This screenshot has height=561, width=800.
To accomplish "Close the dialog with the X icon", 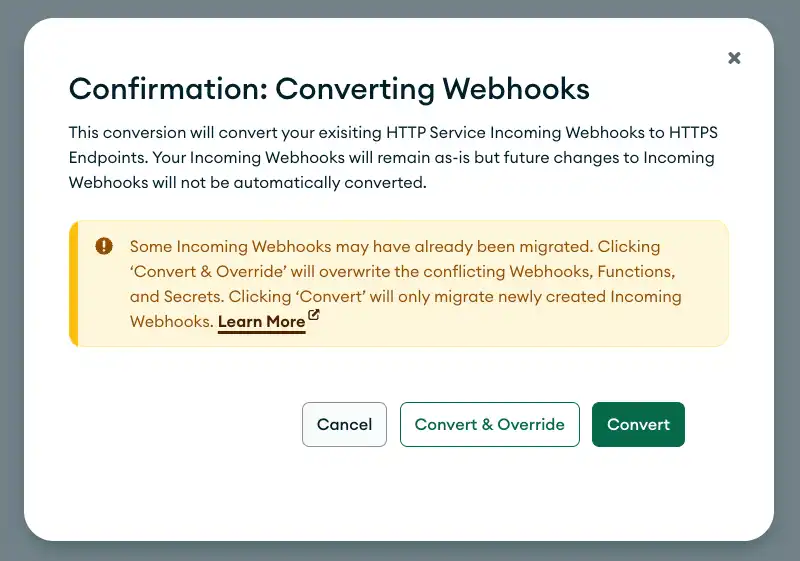I will (734, 58).
